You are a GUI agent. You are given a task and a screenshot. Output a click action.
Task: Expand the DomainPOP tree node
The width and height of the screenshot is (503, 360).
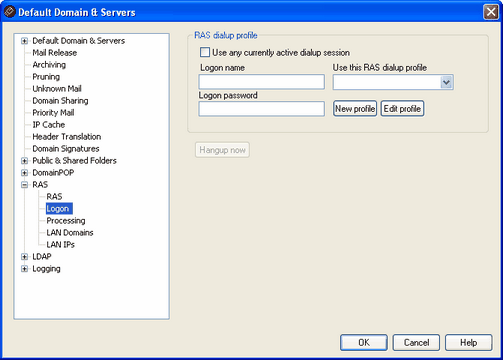pyautogui.click(x=24, y=173)
